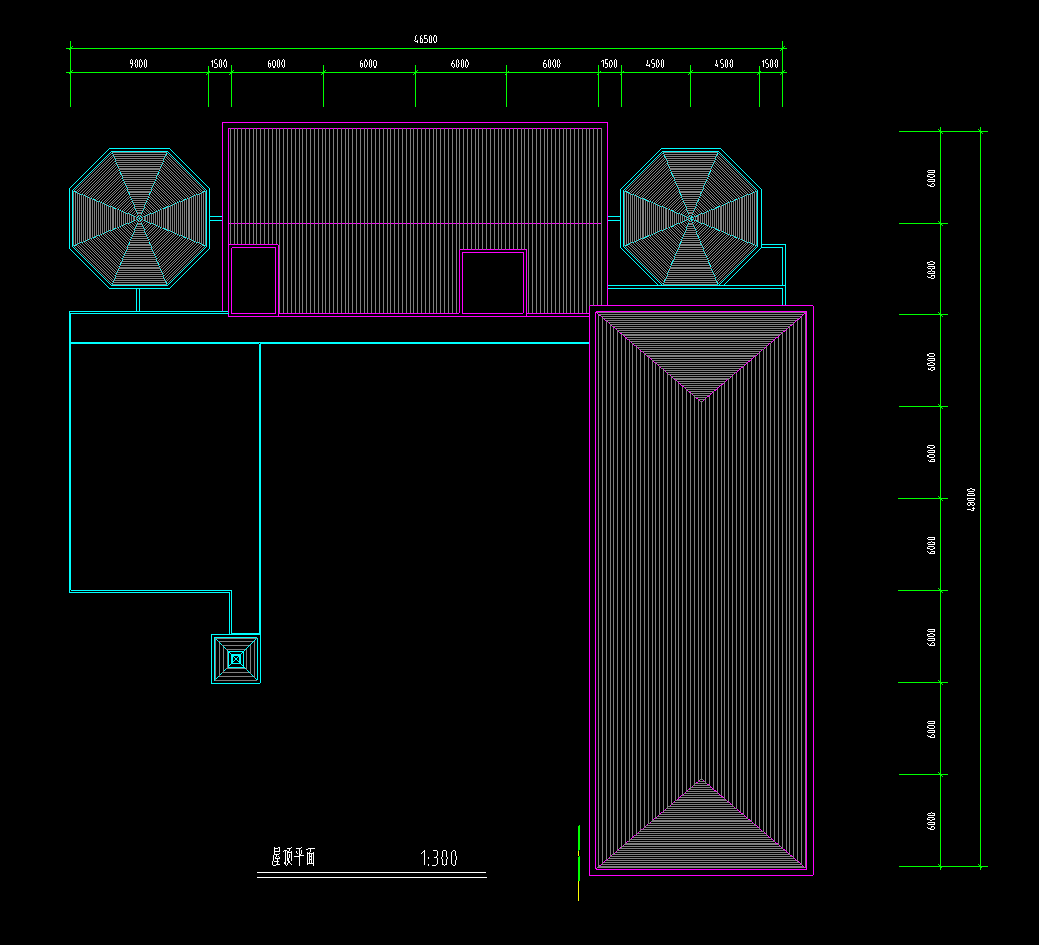1039x945 pixels.
Task: Click the bottom hip triangle of long roof
Action: click(702, 830)
